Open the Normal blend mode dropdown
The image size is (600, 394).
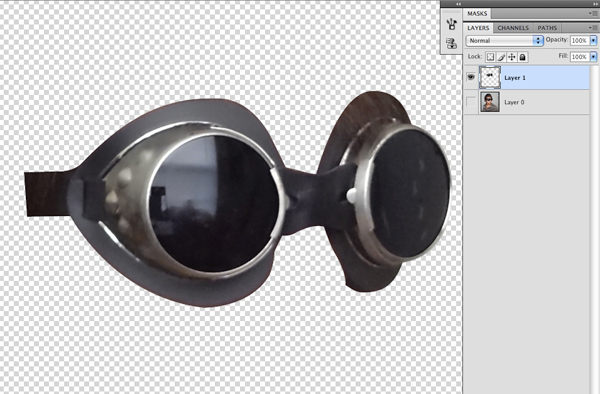504,41
